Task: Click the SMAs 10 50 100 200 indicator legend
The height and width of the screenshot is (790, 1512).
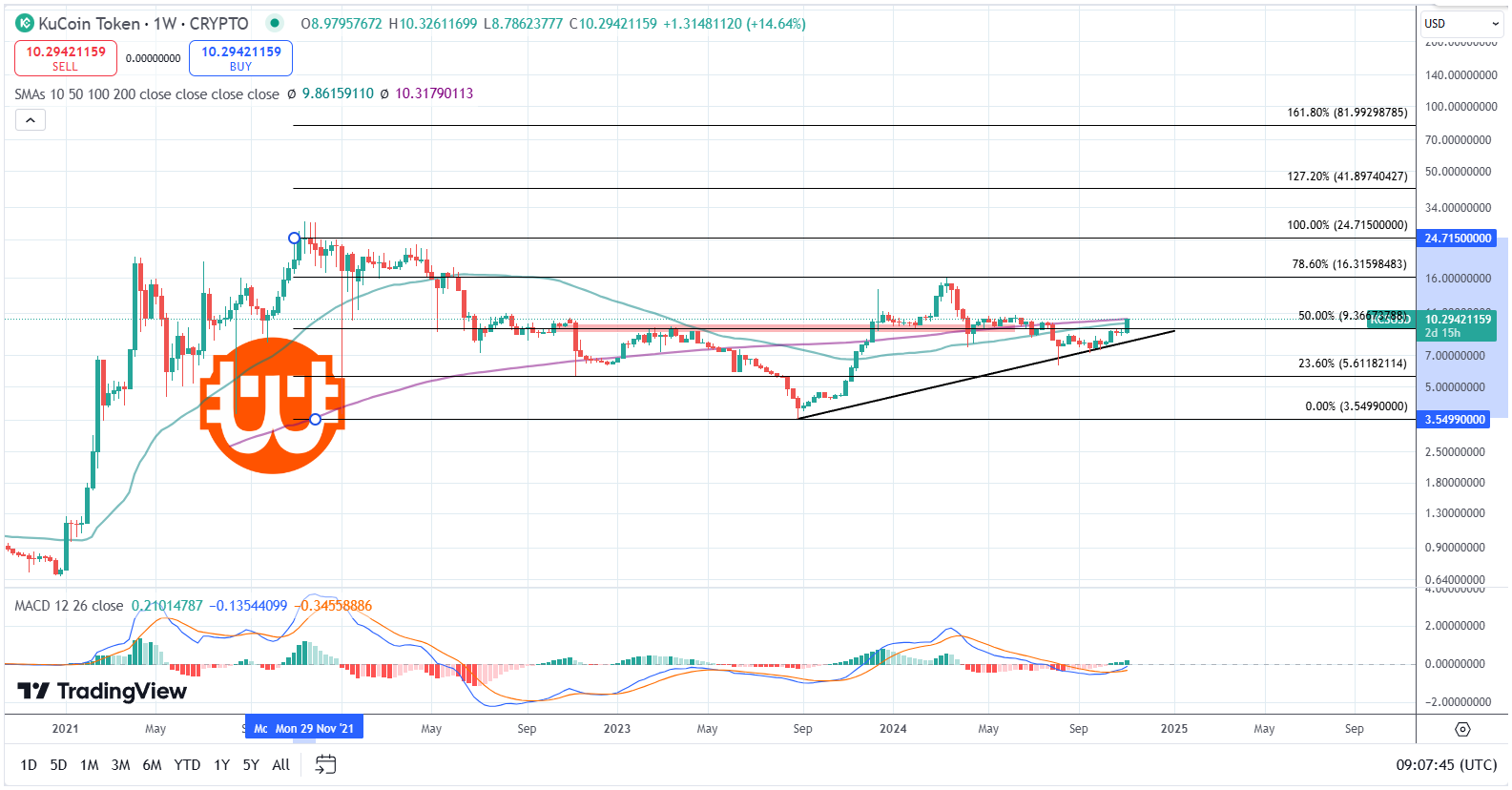Action: (147, 94)
